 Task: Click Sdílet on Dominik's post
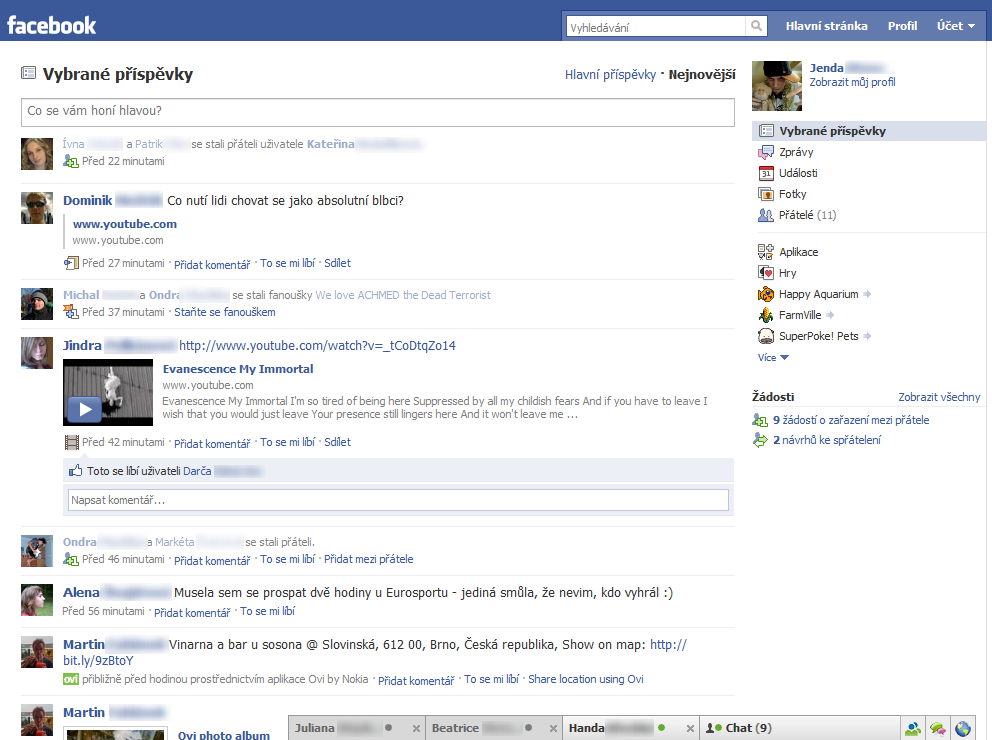pos(337,263)
